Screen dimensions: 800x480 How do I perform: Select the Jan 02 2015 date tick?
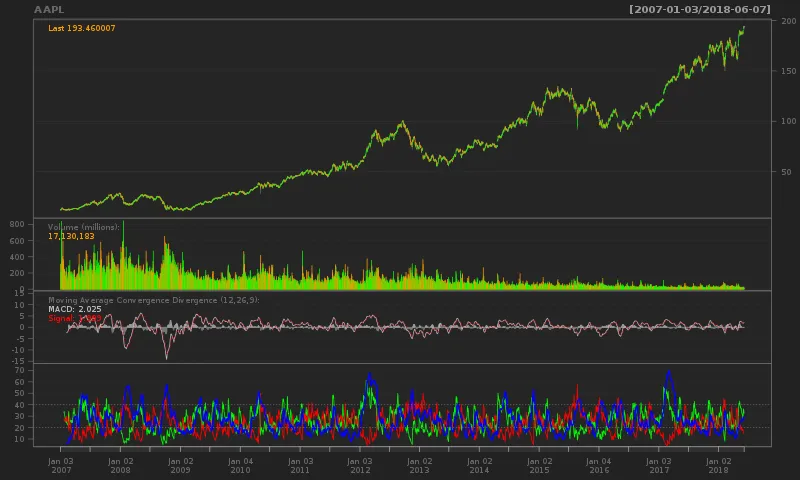[x=539, y=465]
